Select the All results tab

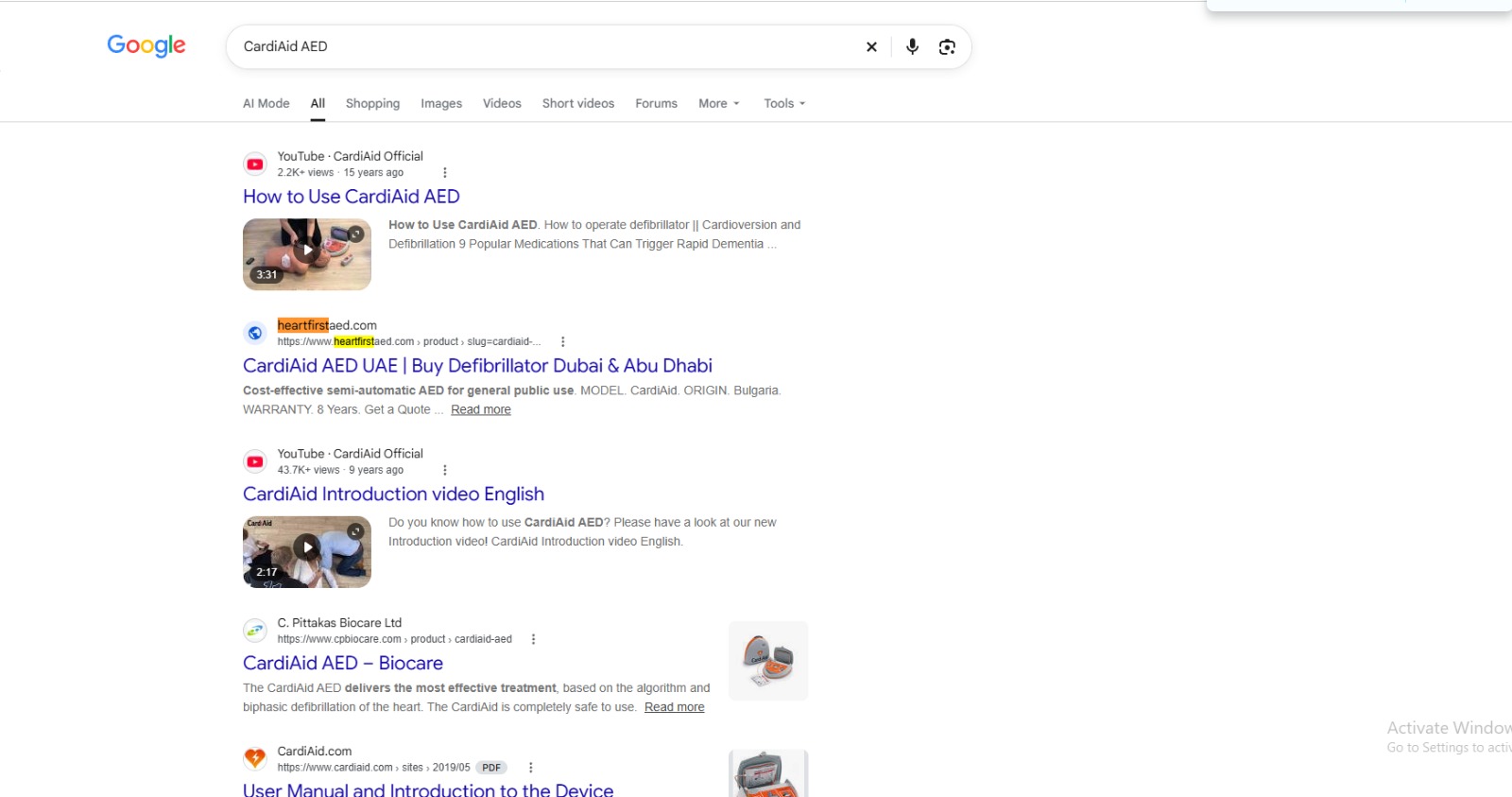(x=318, y=103)
